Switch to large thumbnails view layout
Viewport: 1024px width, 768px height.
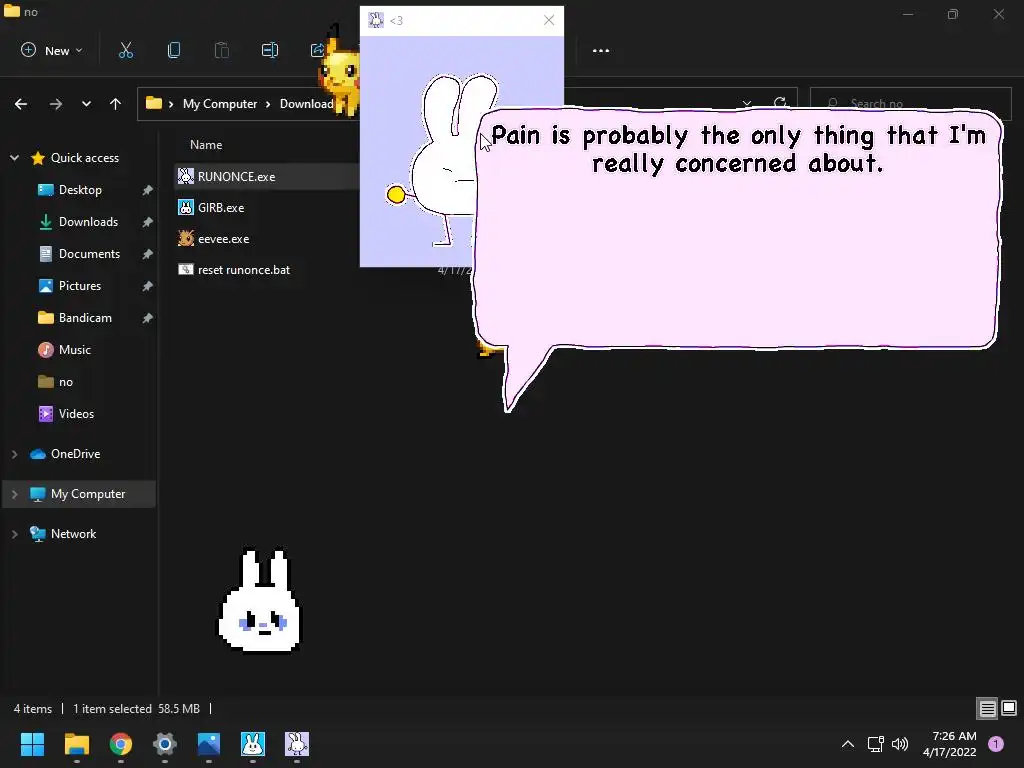[1009, 708]
